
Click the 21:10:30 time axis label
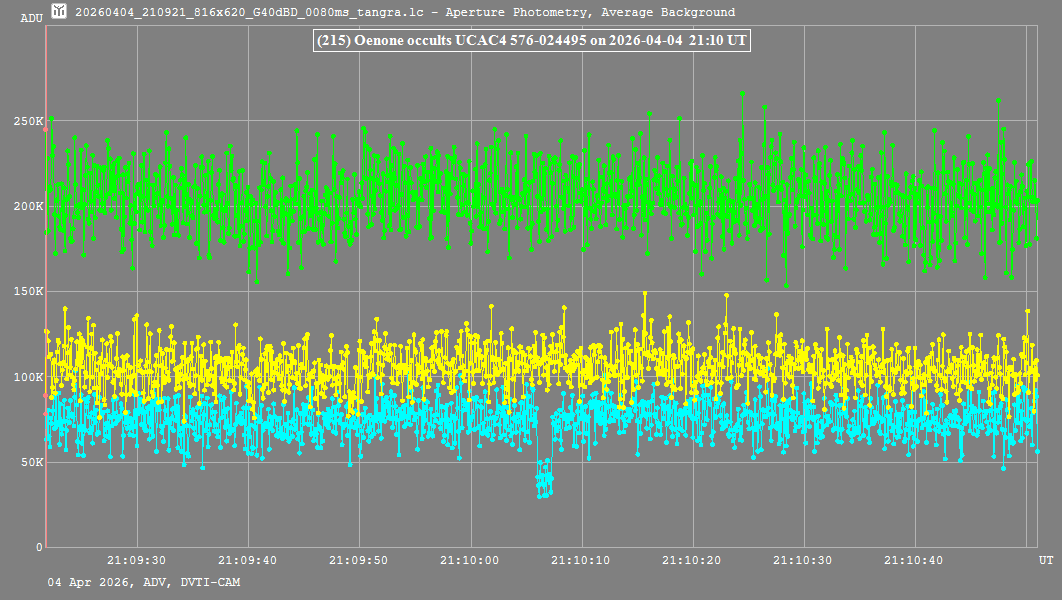pyautogui.click(x=803, y=560)
